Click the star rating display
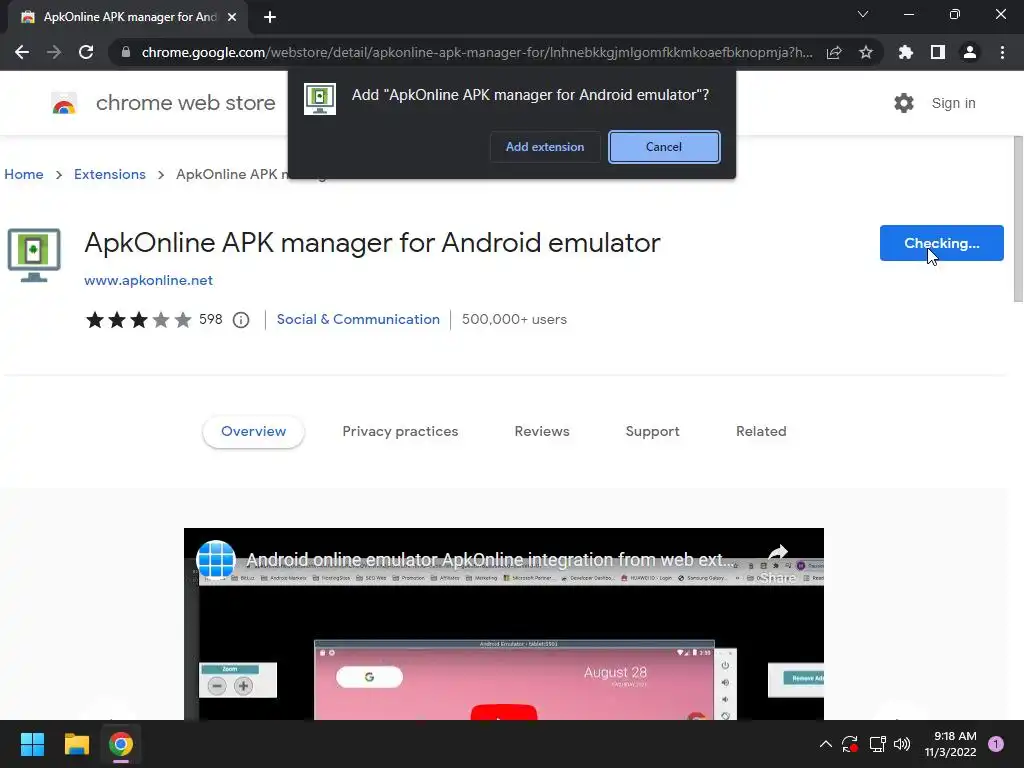The height and width of the screenshot is (768, 1024). click(x=138, y=320)
